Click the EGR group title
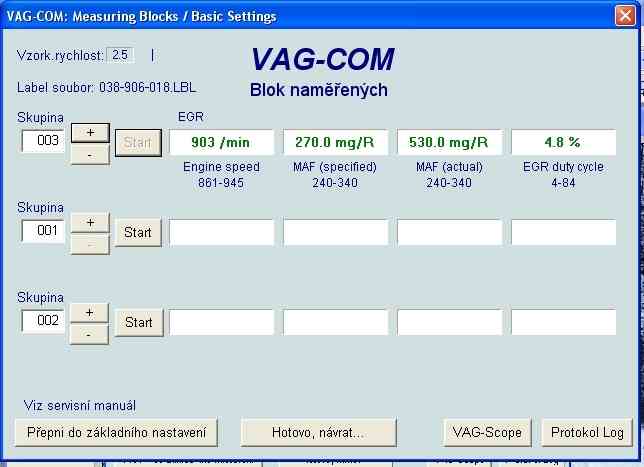This screenshot has height=467, width=644. (191, 117)
